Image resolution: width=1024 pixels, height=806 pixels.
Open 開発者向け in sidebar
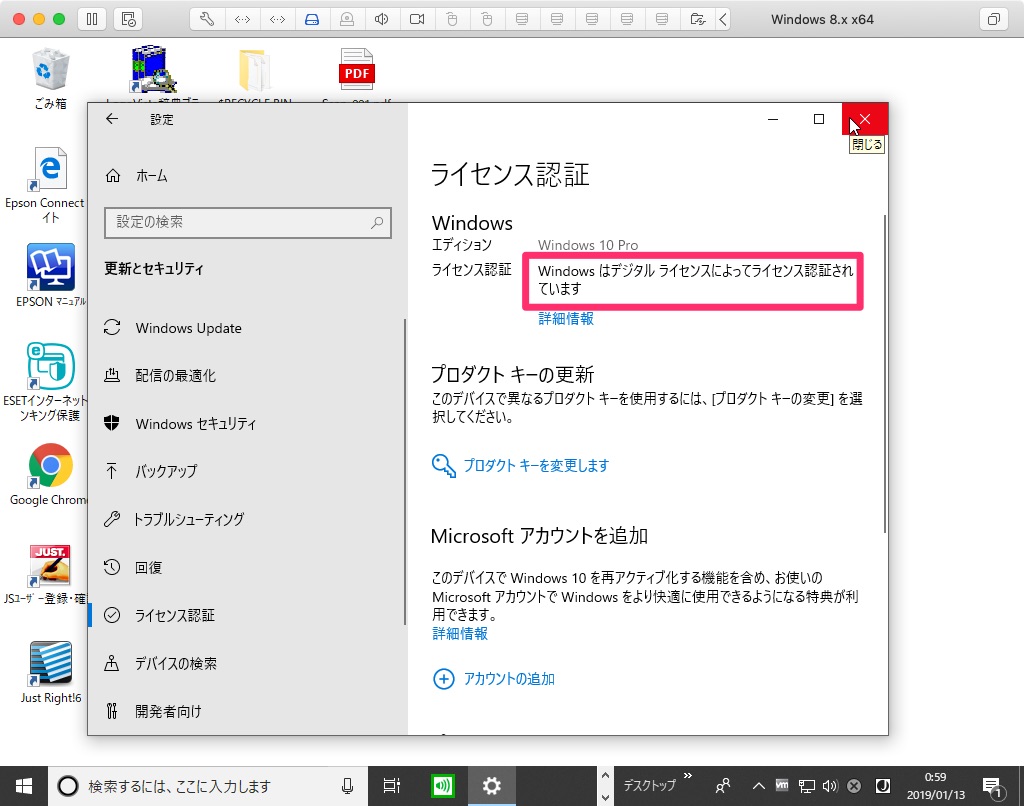[x=247, y=711]
